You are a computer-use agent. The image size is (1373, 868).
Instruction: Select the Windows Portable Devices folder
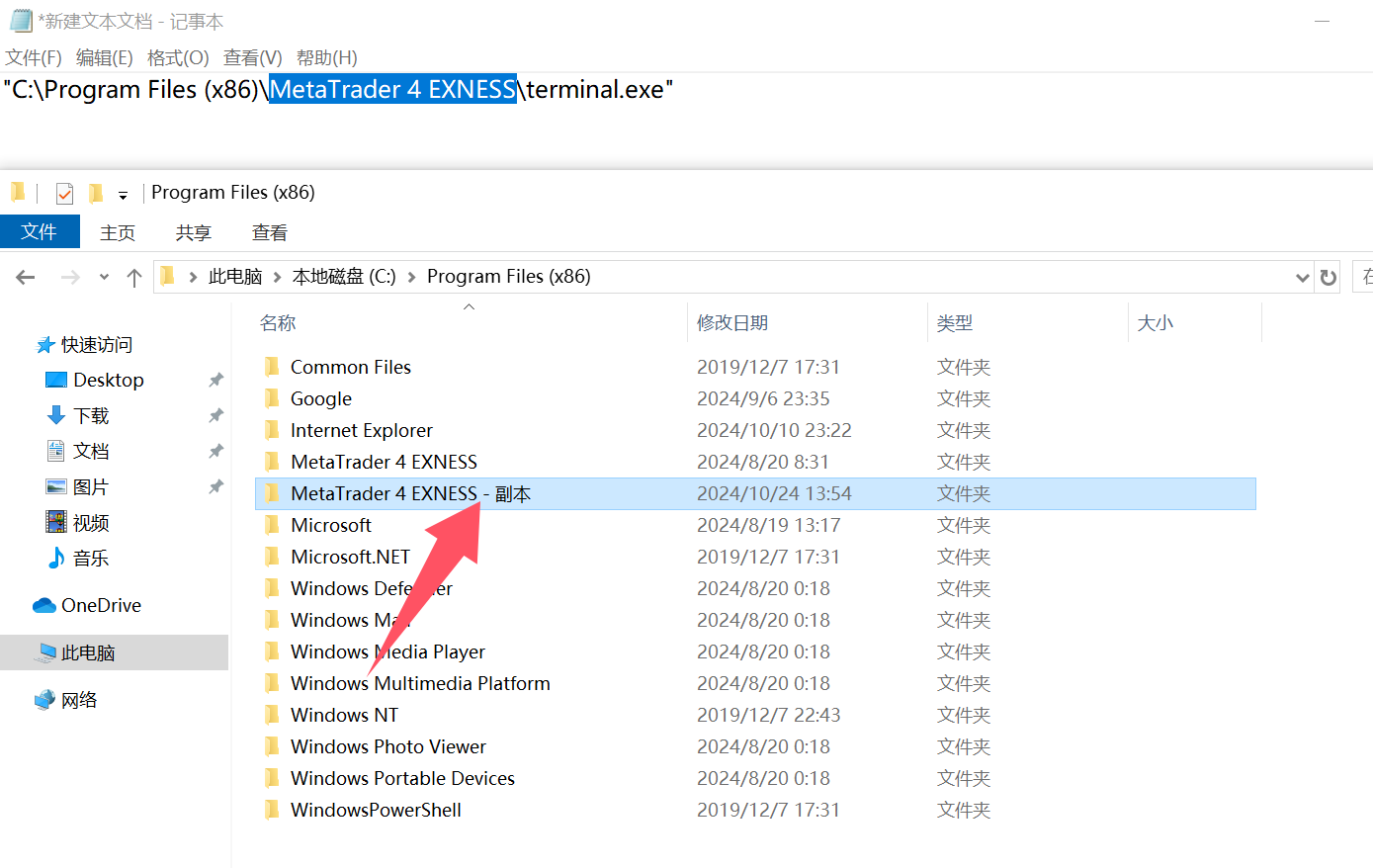[402, 778]
